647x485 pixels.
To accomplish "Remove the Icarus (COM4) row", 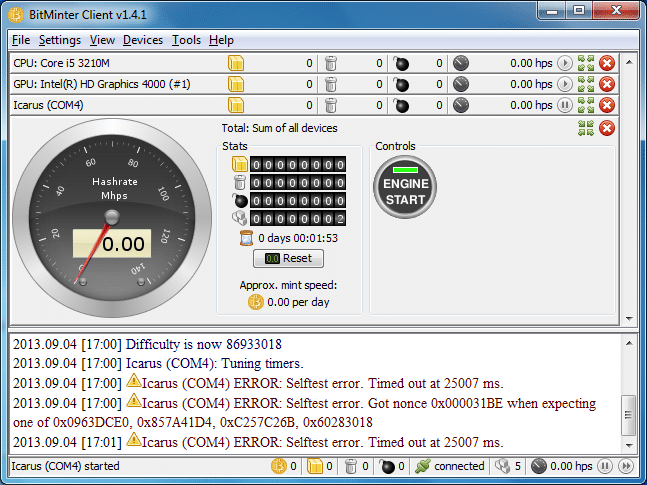I will [x=607, y=105].
